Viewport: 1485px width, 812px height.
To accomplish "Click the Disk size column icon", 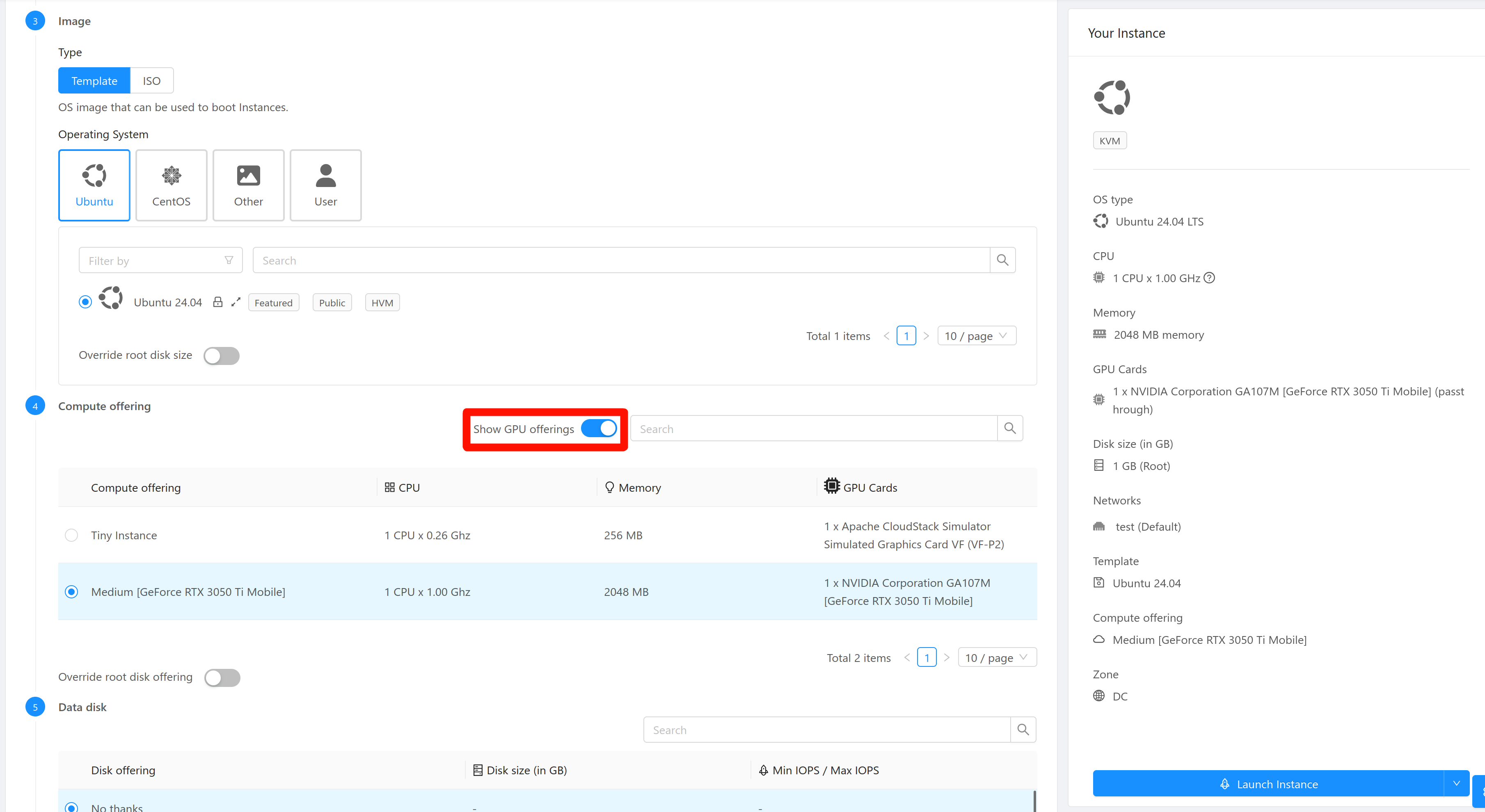I will 478,771.
